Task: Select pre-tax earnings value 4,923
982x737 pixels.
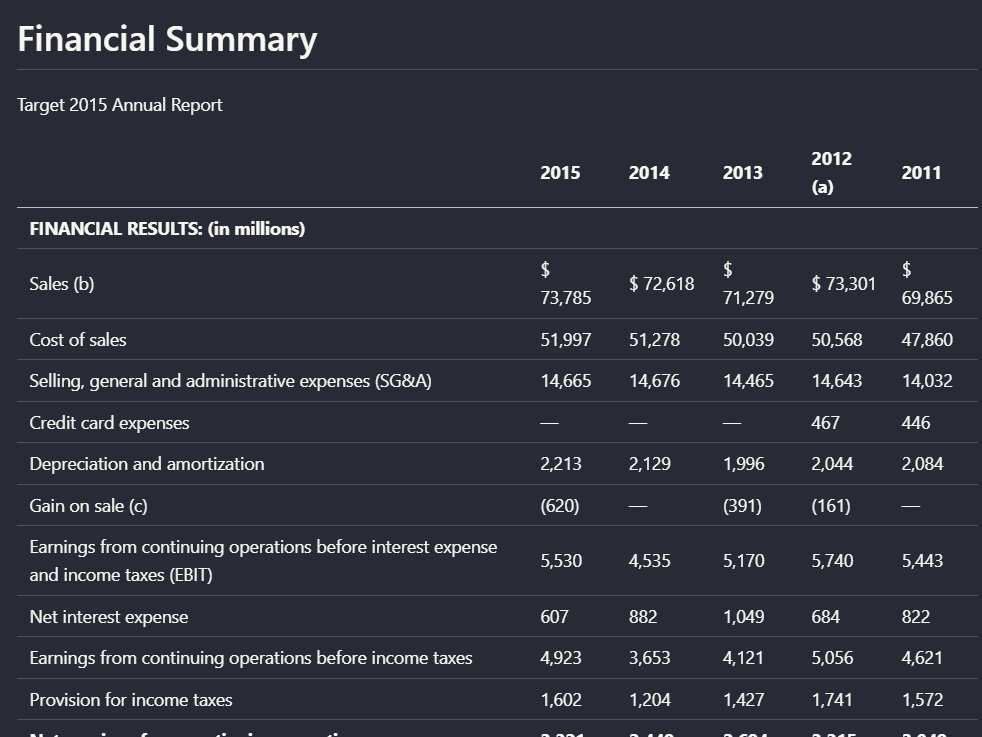Action: [x=561, y=658]
